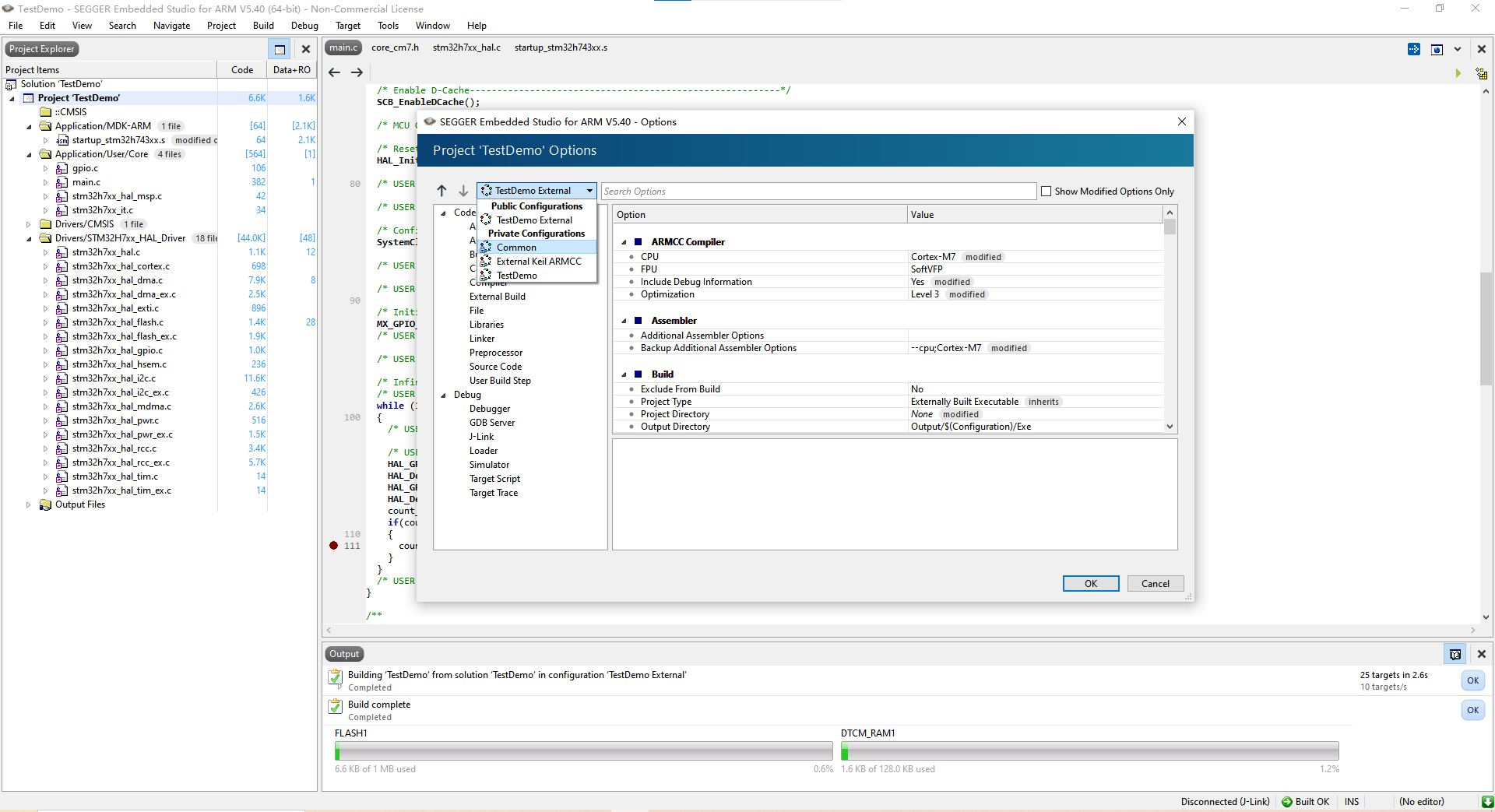Click OK button for Building TestDemo
This screenshot has width=1495, height=812.
[1472, 680]
